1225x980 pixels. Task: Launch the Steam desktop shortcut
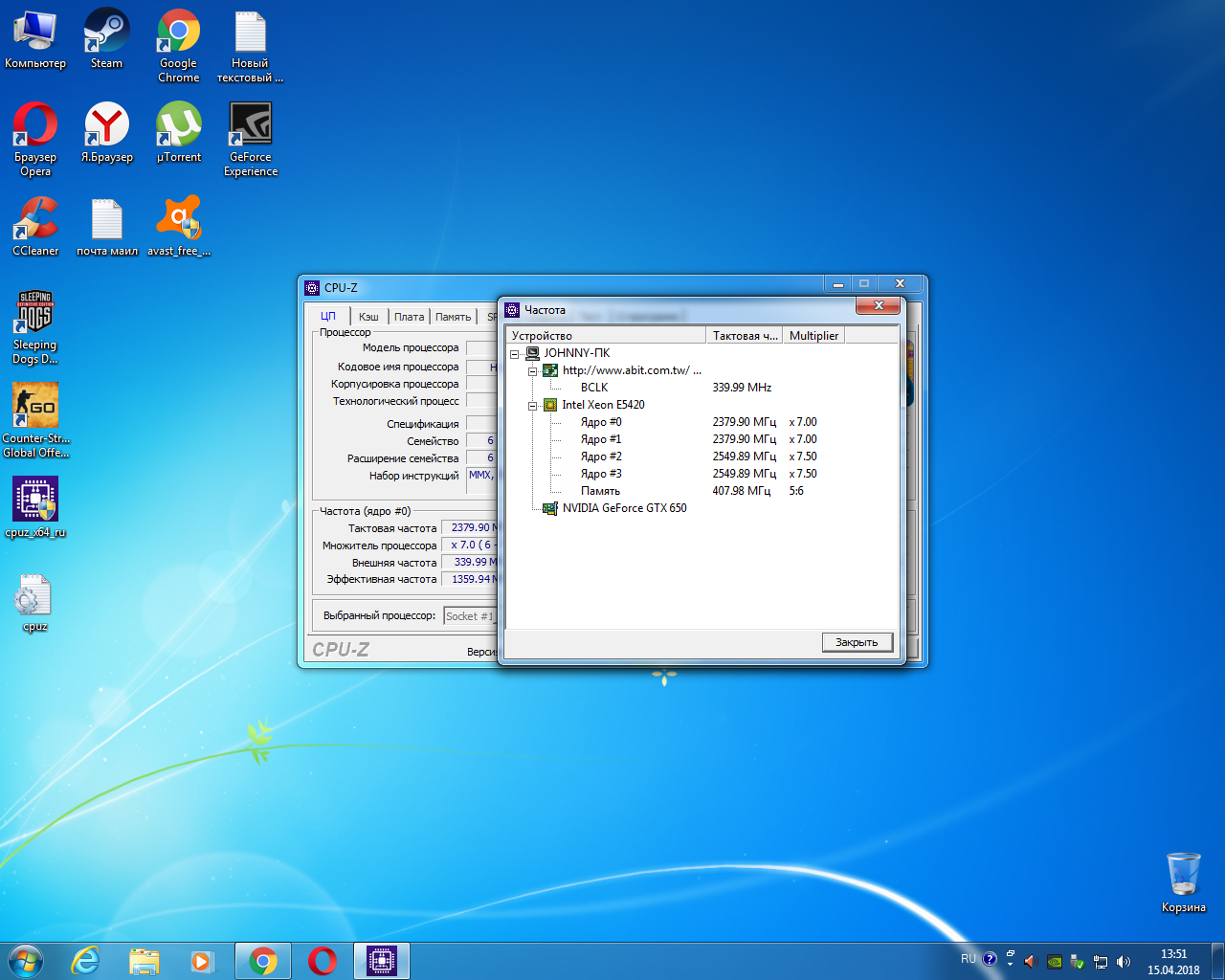(x=106, y=39)
